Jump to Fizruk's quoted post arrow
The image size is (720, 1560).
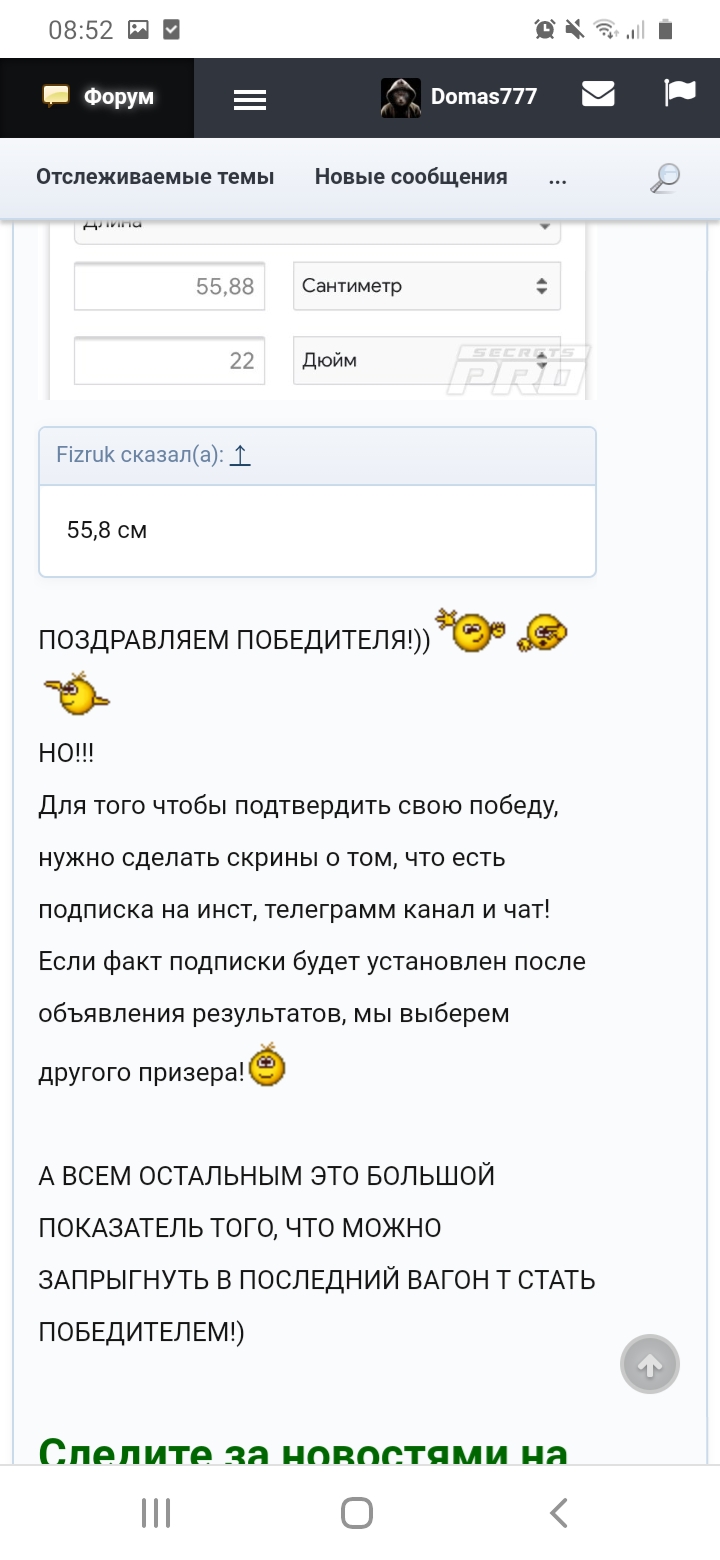tap(239, 456)
